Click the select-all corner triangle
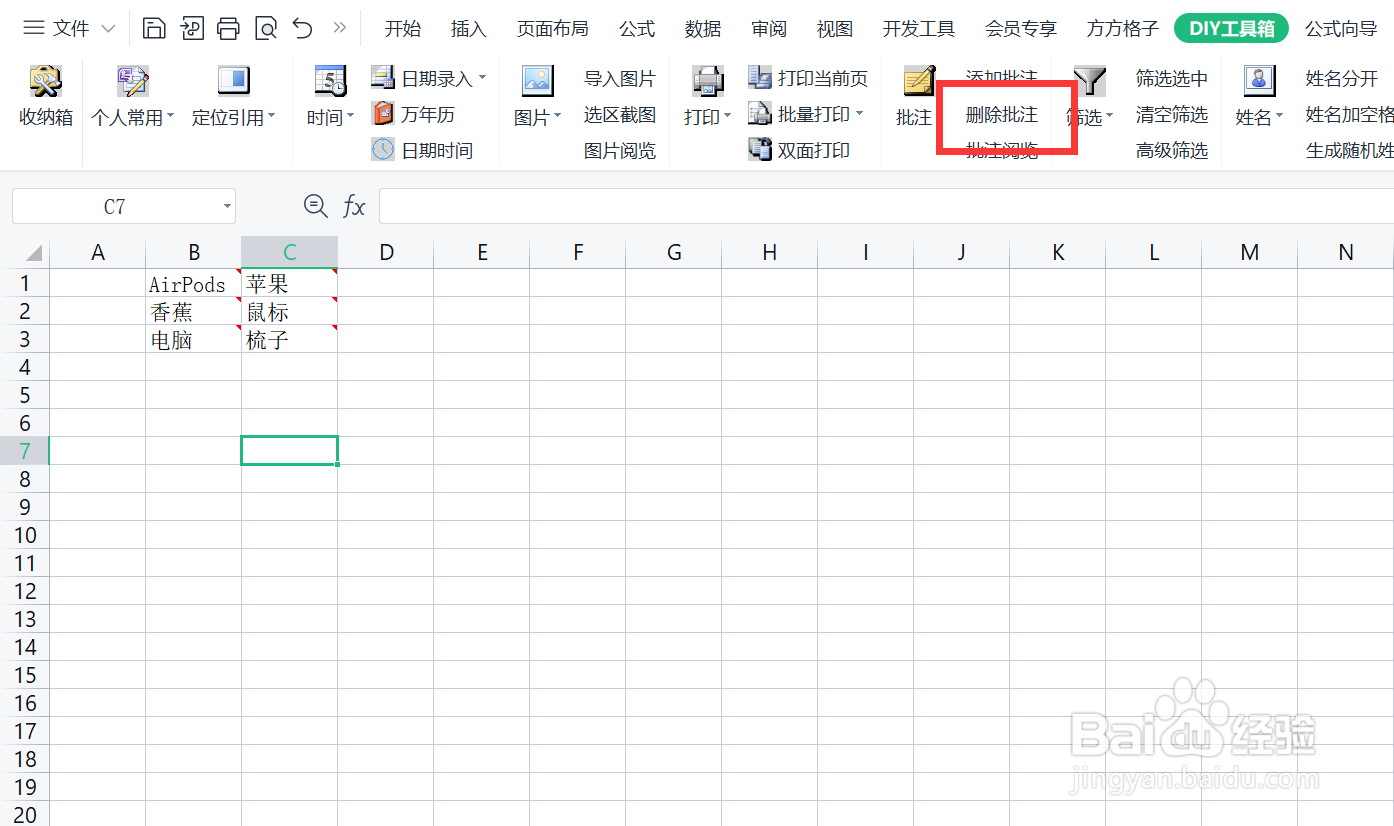The image size is (1394, 826). pyautogui.click(x=33, y=253)
